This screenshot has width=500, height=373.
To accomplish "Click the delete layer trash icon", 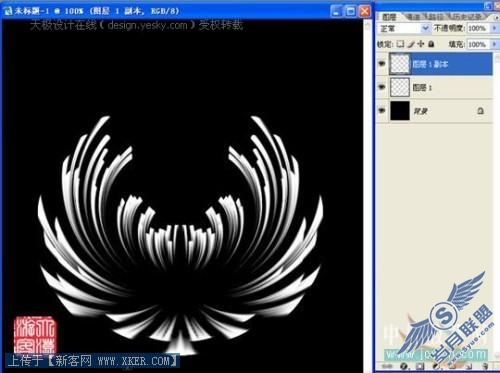I will [x=485, y=366].
